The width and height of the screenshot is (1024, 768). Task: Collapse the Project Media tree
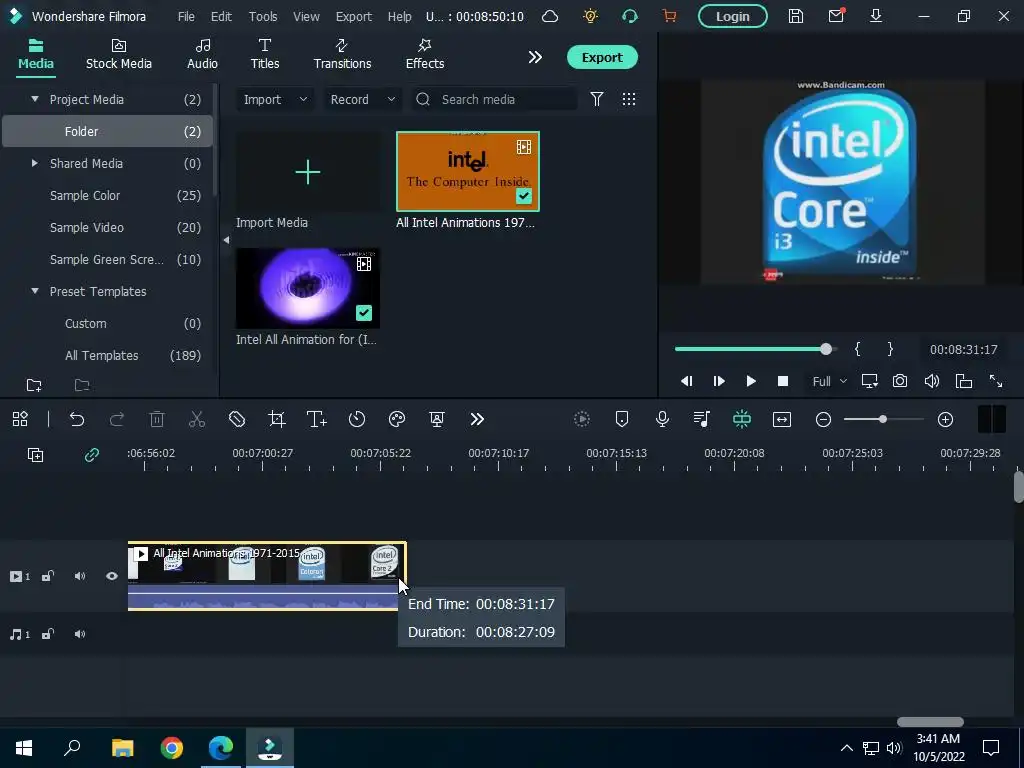click(35, 99)
